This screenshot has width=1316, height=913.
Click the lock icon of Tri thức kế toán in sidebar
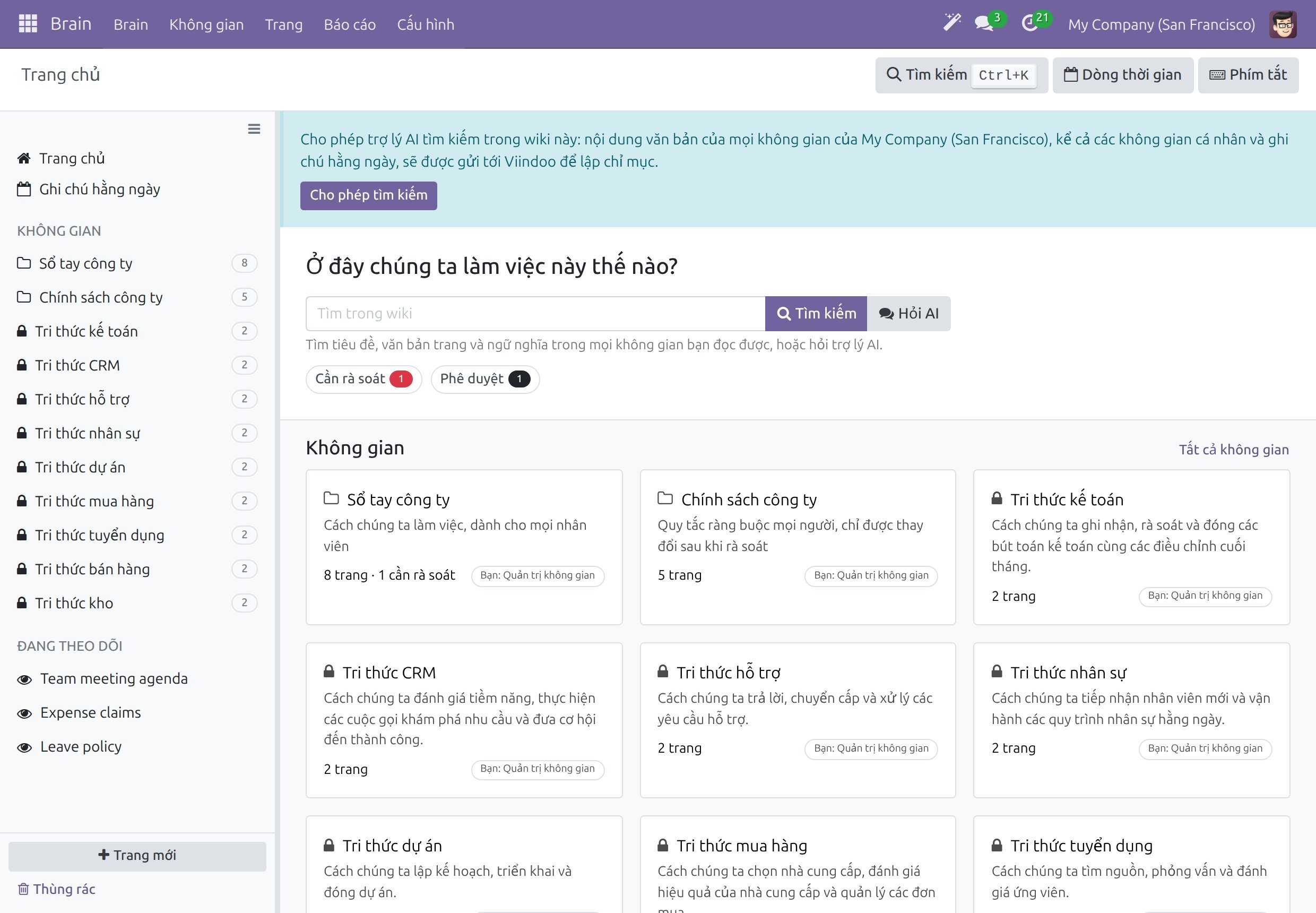point(22,331)
